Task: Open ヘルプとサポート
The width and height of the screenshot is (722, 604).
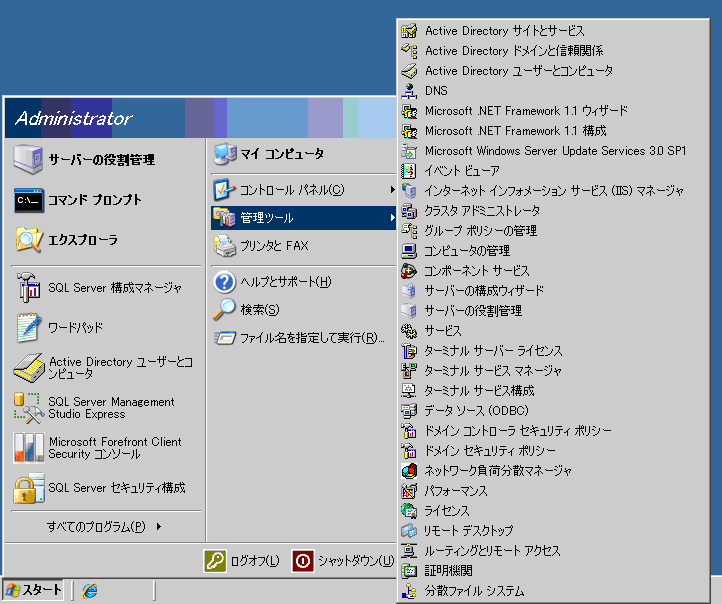Action: click(303, 282)
